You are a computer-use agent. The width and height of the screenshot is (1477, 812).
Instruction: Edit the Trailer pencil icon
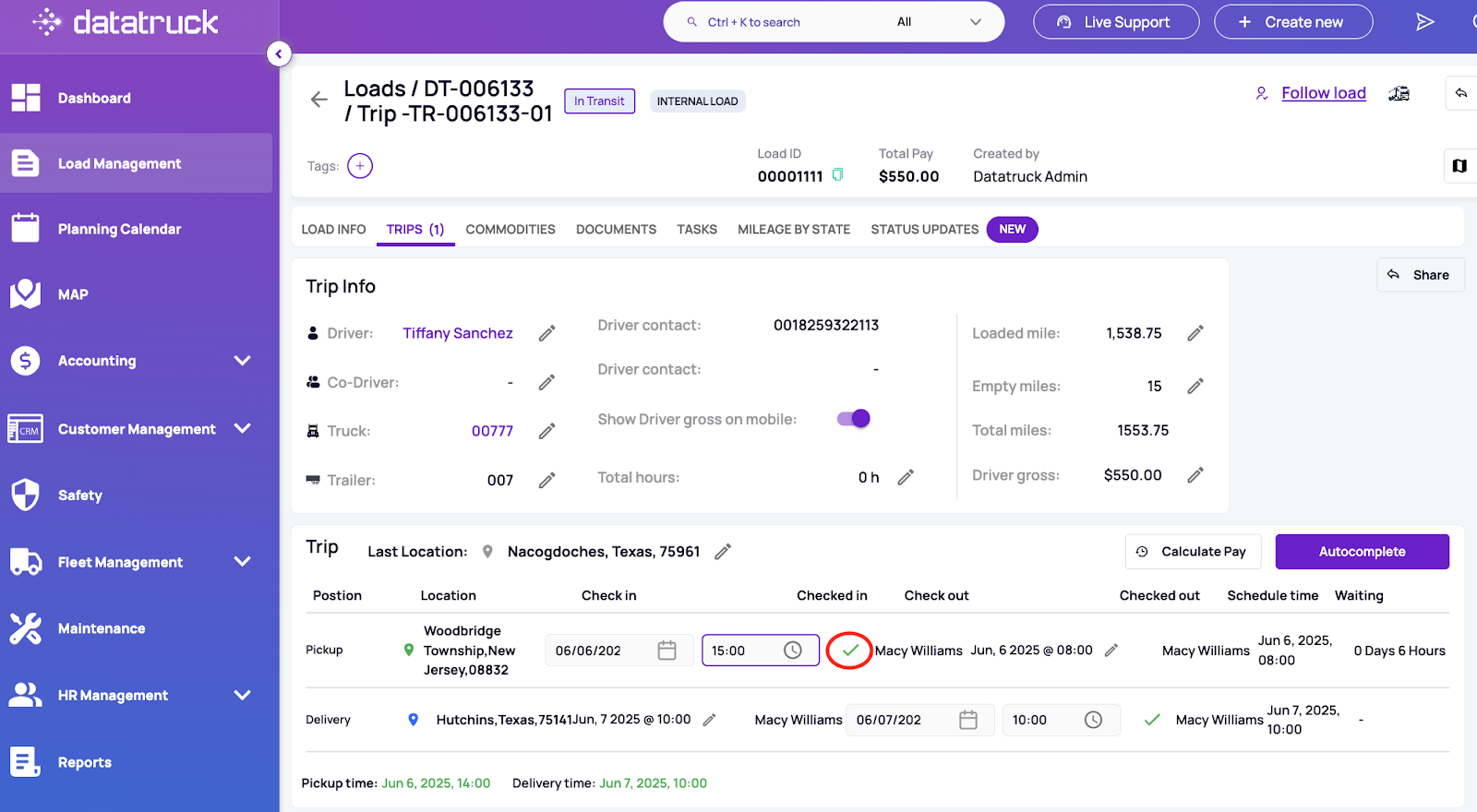point(547,480)
